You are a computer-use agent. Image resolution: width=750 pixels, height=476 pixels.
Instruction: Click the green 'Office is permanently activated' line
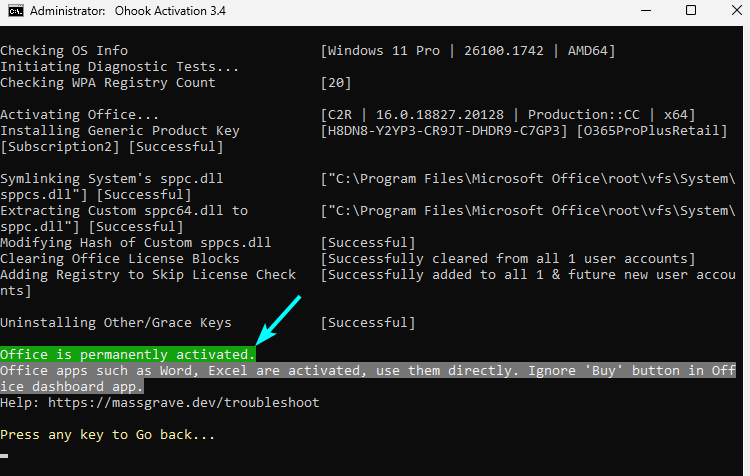128,354
